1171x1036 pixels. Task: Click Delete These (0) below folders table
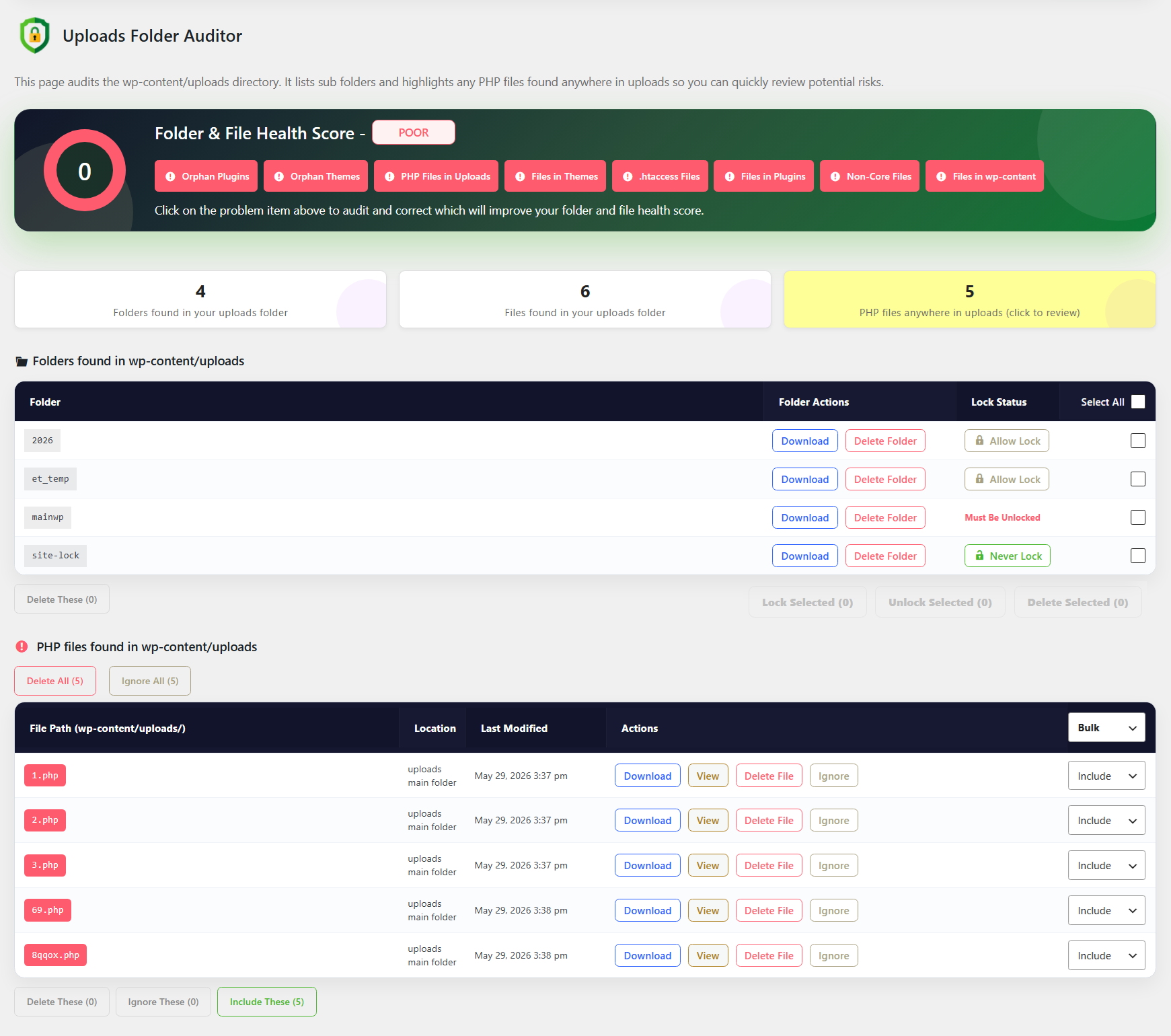click(62, 599)
